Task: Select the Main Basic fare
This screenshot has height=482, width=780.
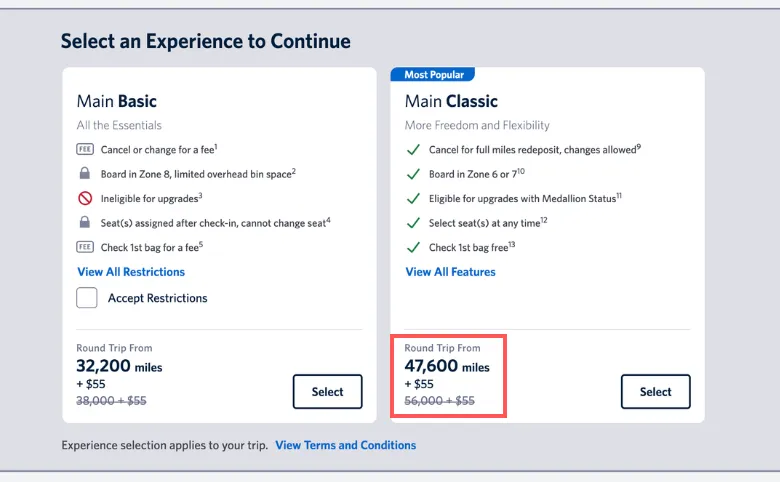Action: coord(327,392)
